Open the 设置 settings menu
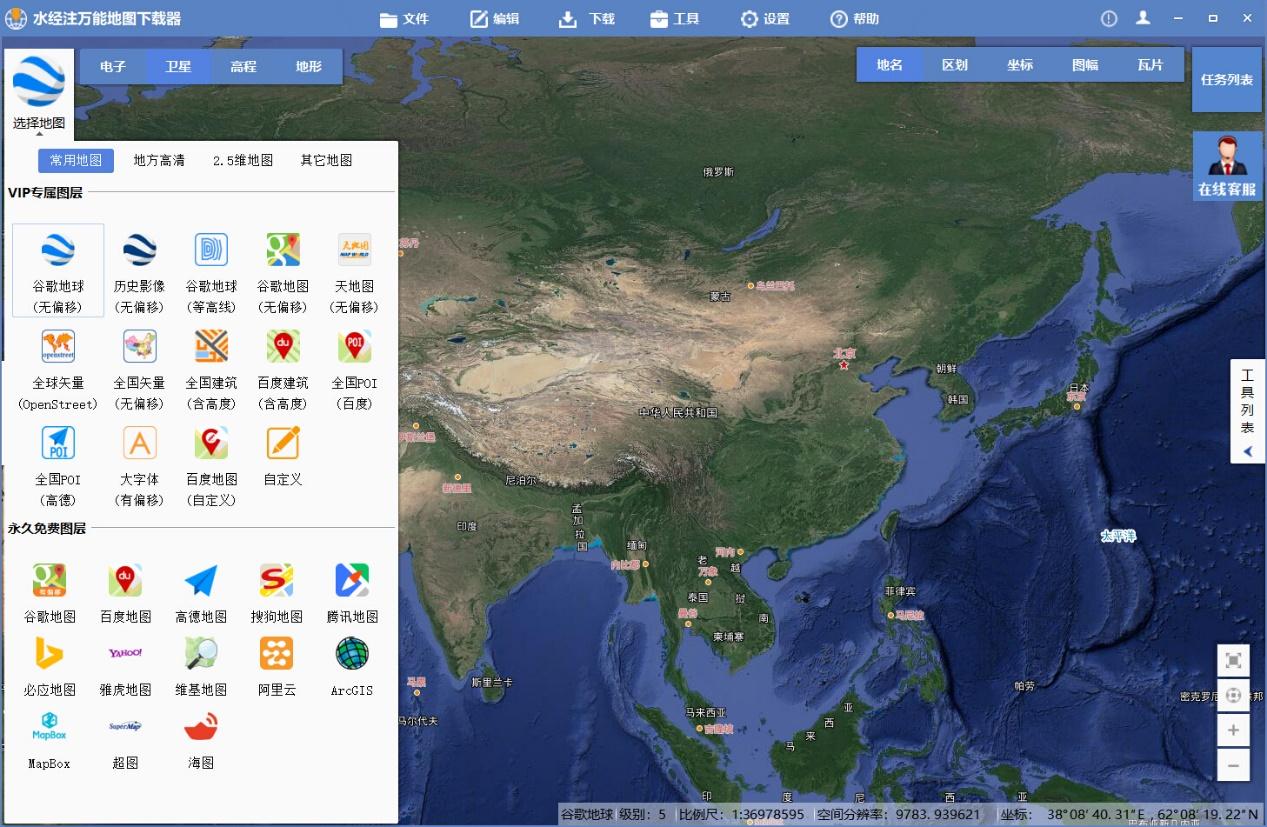1267x827 pixels. pos(765,17)
